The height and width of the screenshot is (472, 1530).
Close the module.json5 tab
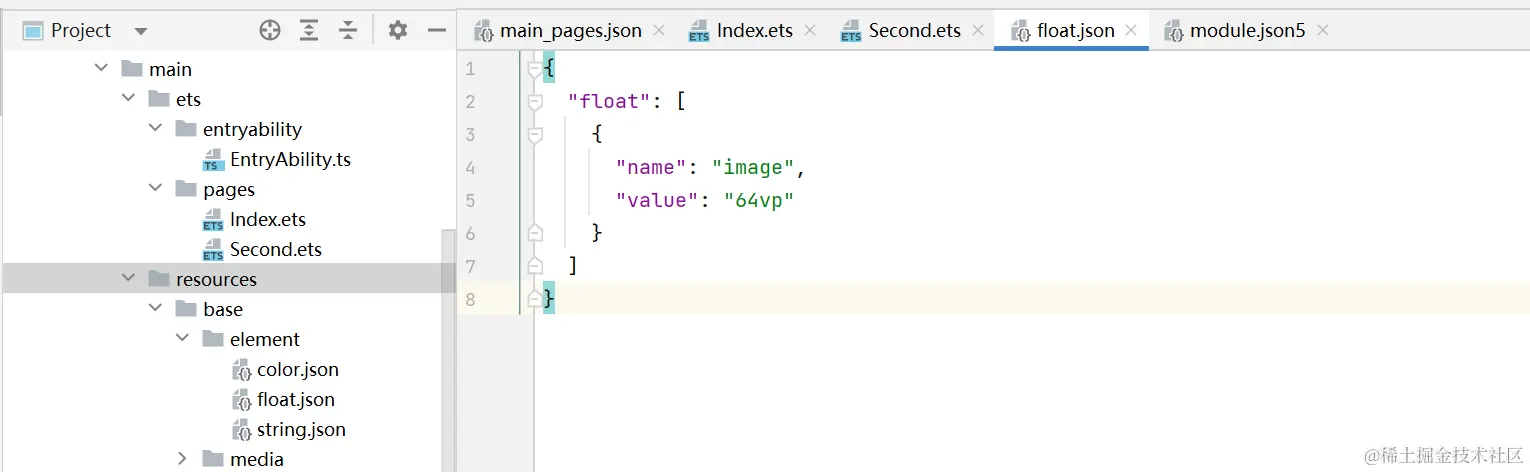pos(1323,31)
